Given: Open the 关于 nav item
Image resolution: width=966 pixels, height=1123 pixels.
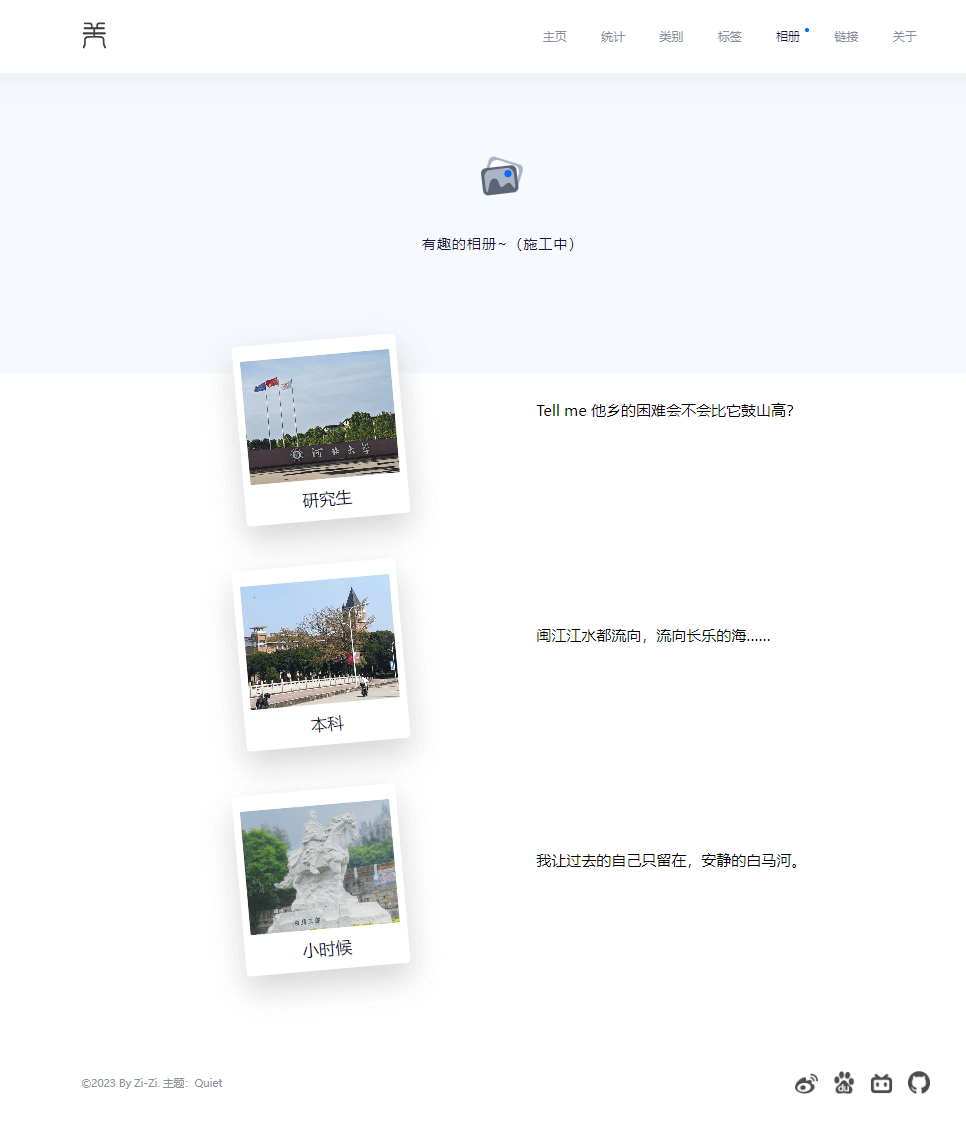Looking at the screenshot, I should tap(904, 37).
